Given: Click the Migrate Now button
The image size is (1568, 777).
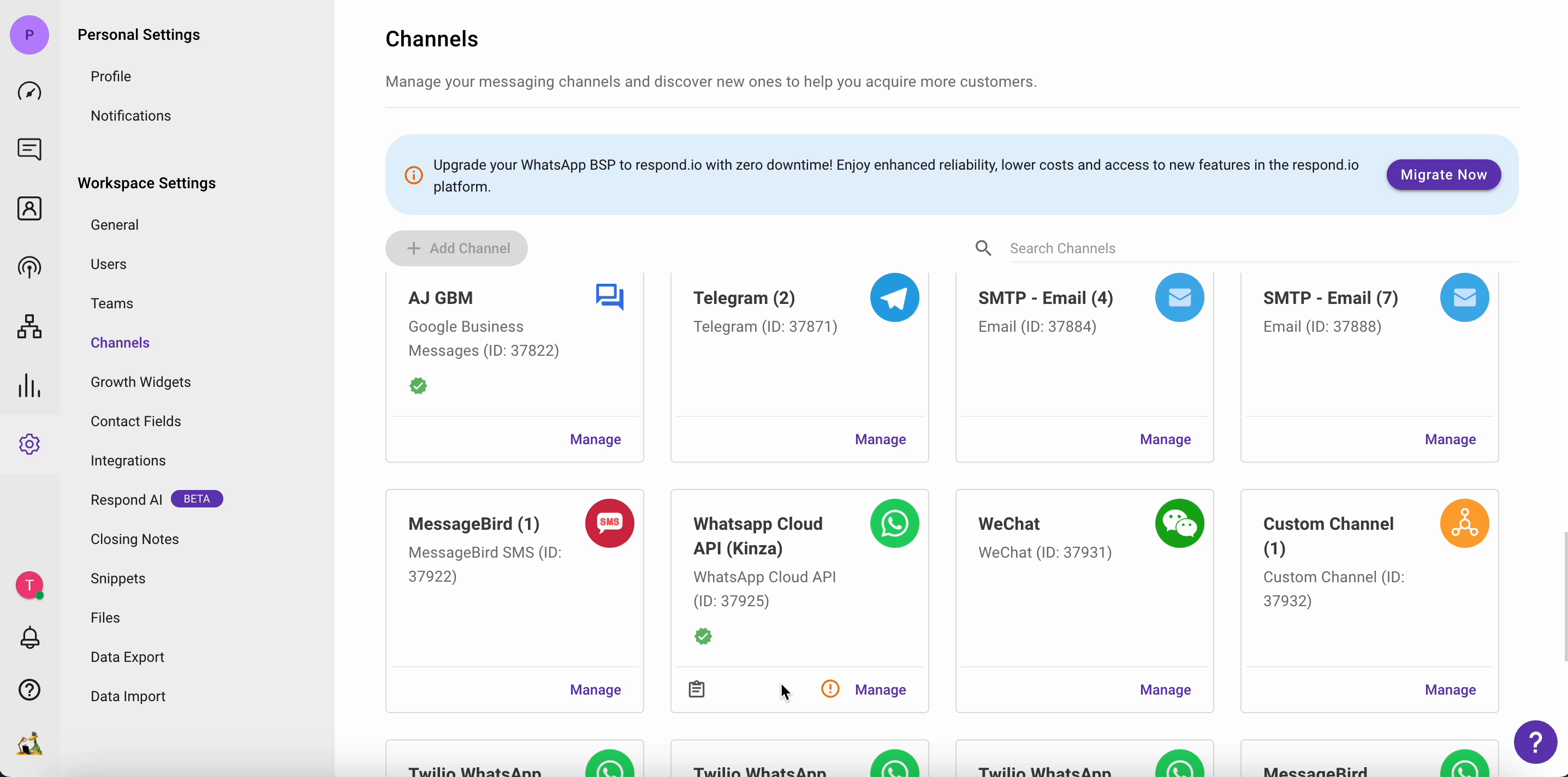Looking at the screenshot, I should coord(1443,175).
